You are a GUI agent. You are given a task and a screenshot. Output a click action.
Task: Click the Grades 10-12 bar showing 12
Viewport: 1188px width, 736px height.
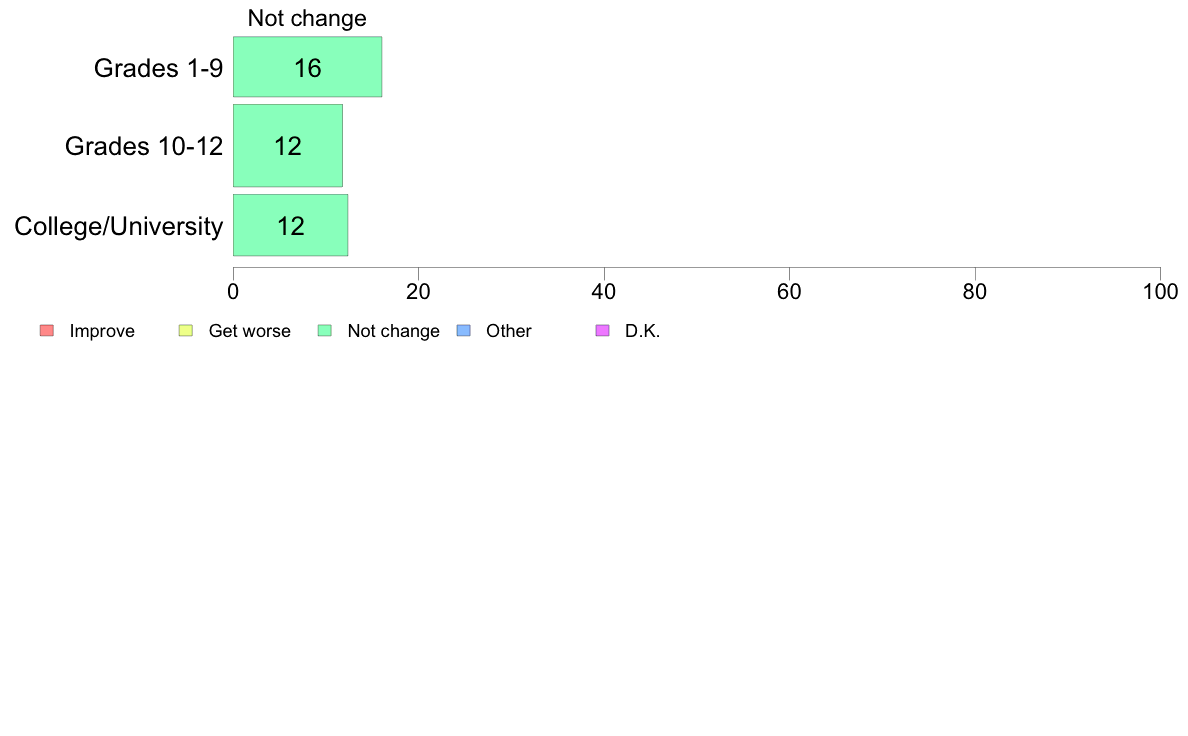tap(288, 146)
